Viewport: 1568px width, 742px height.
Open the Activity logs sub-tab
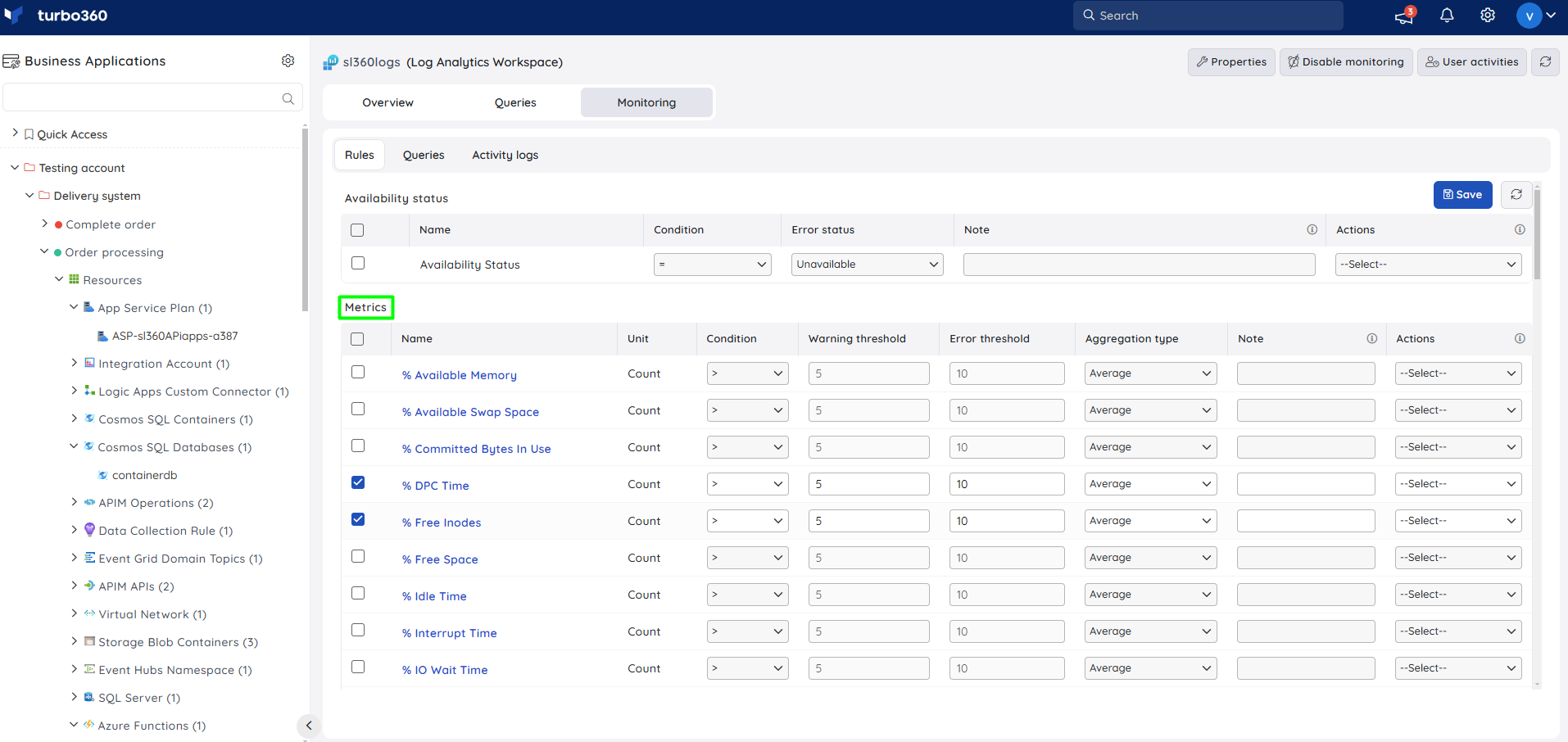[x=505, y=155]
